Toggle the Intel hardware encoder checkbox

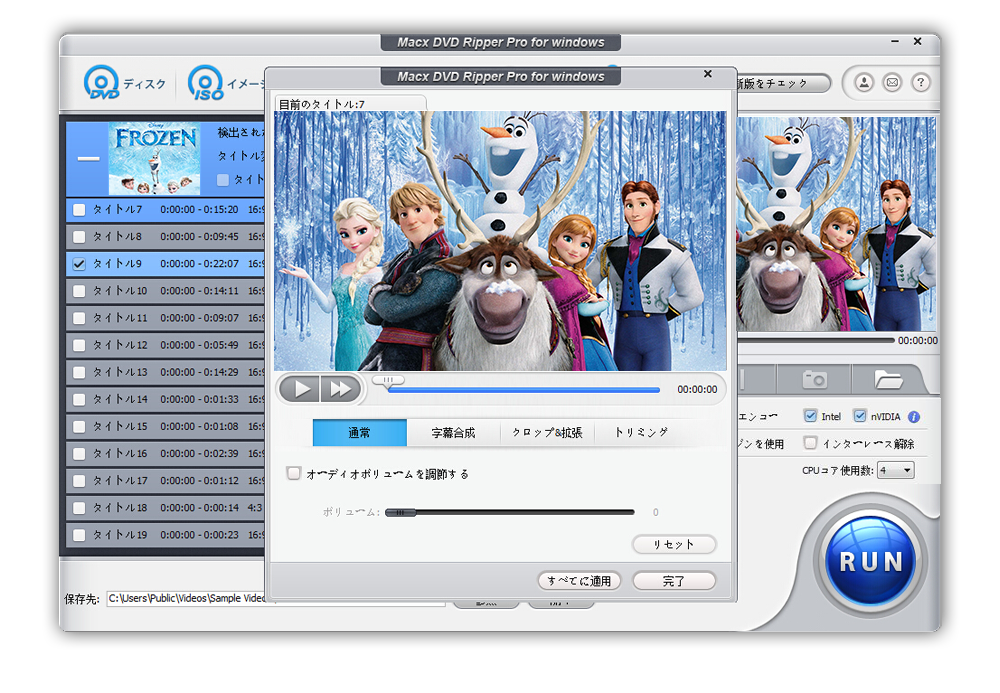point(810,416)
